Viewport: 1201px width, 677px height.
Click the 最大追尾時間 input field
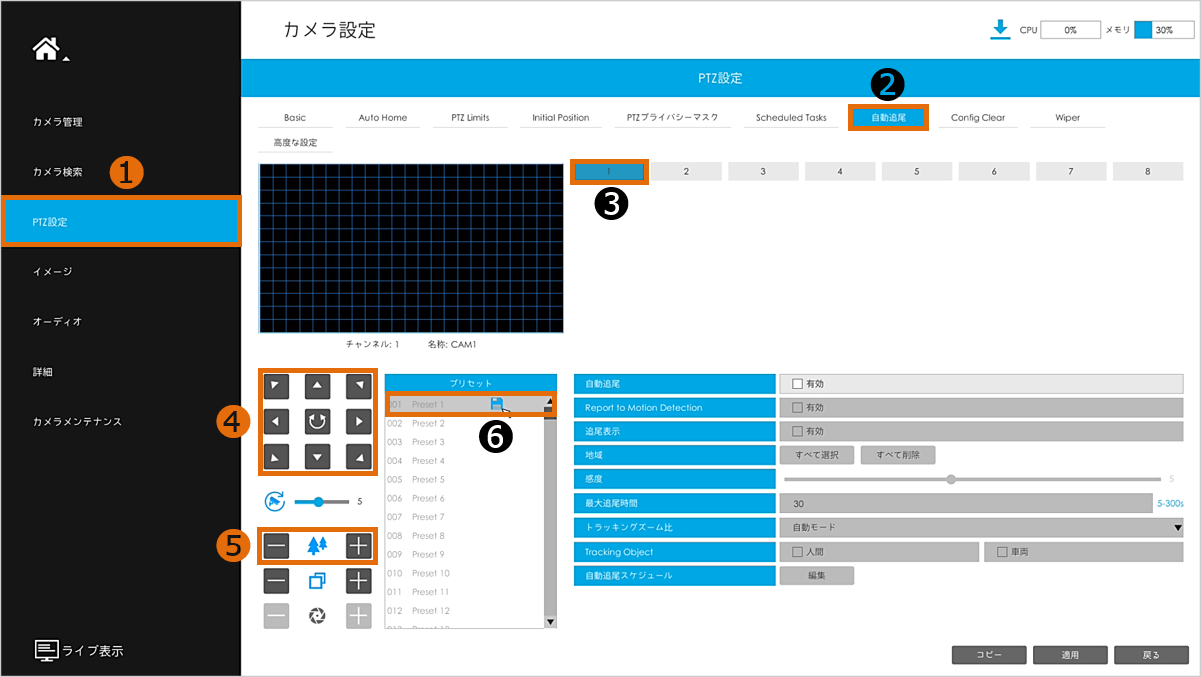click(x=965, y=504)
